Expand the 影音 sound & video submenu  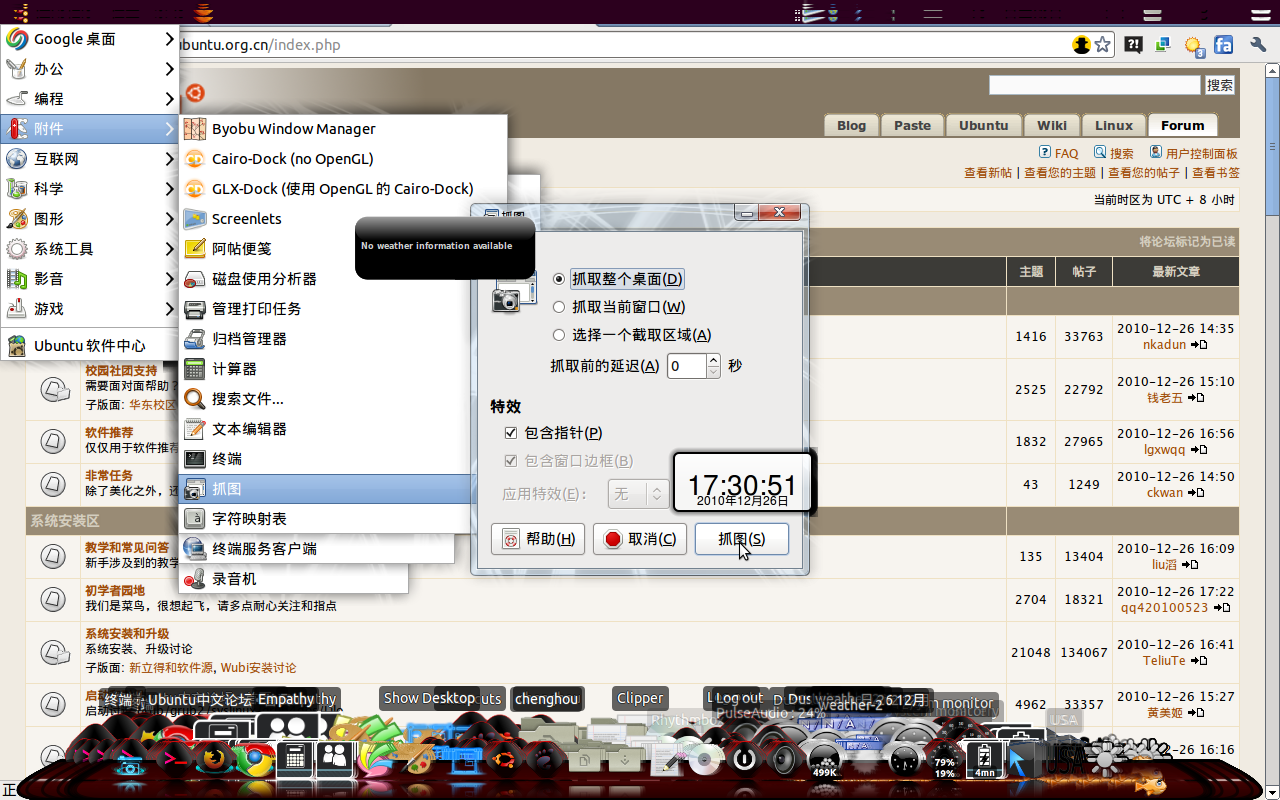click(x=90, y=279)
